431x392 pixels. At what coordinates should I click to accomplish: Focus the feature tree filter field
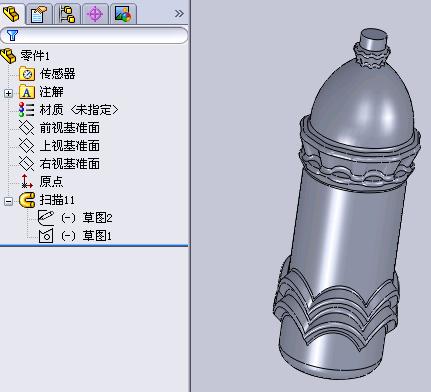point(94,35)
